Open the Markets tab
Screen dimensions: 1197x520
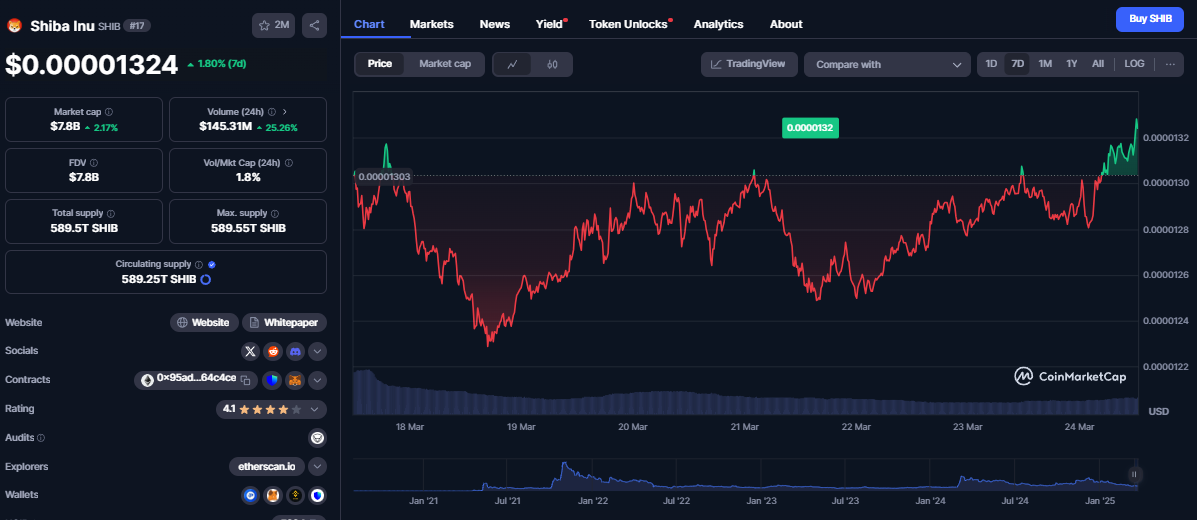pos(431,24)
